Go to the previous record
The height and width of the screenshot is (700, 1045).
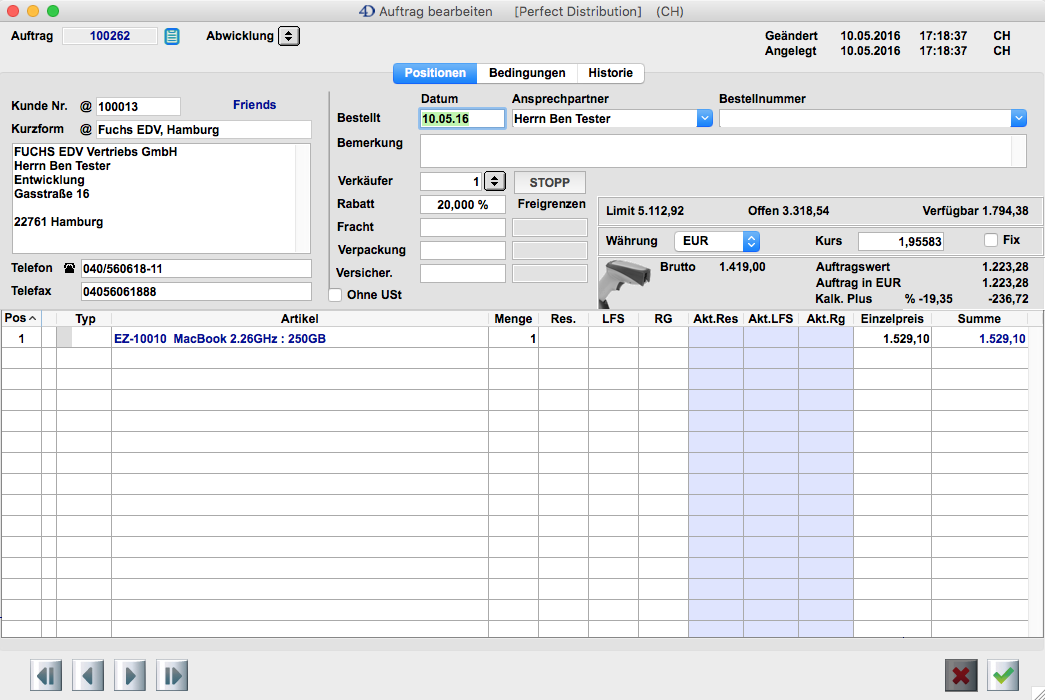(87, 675)
